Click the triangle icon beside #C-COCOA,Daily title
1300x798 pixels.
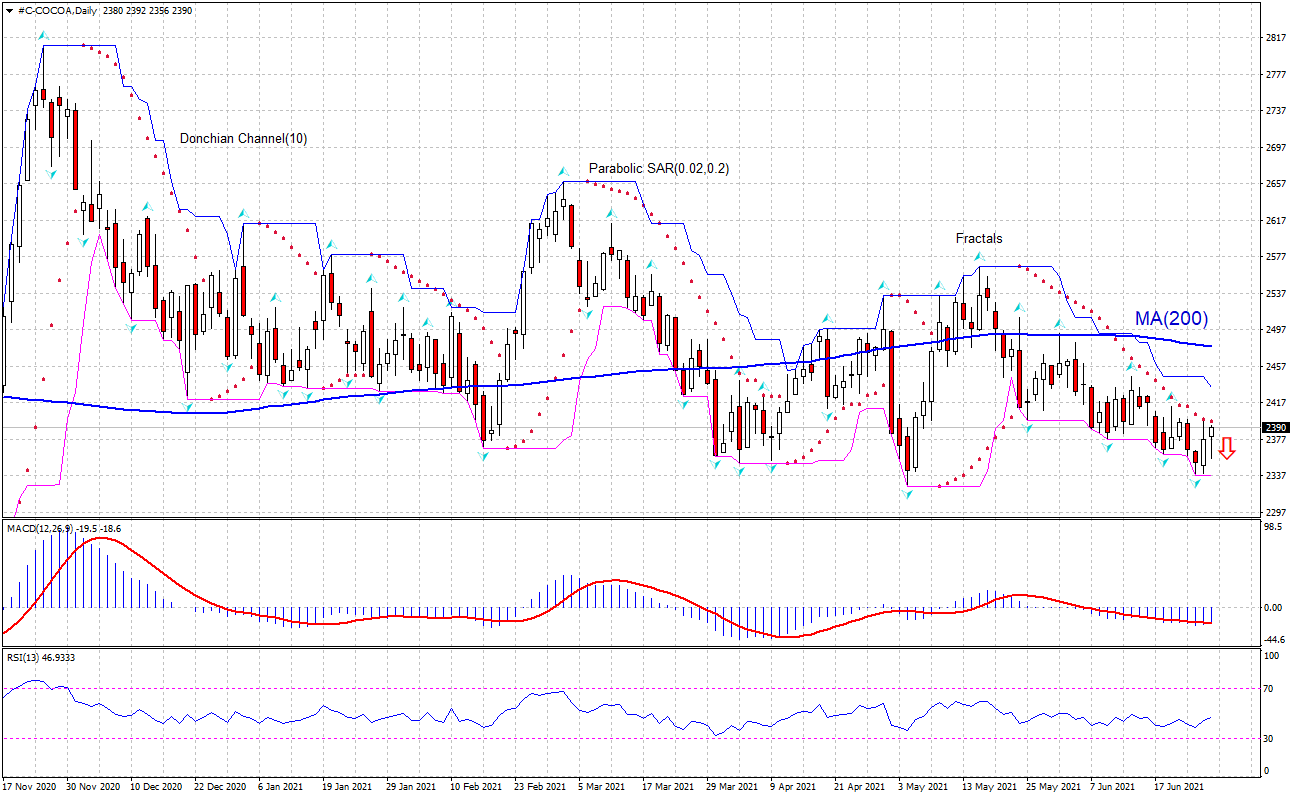pos(9,9)
